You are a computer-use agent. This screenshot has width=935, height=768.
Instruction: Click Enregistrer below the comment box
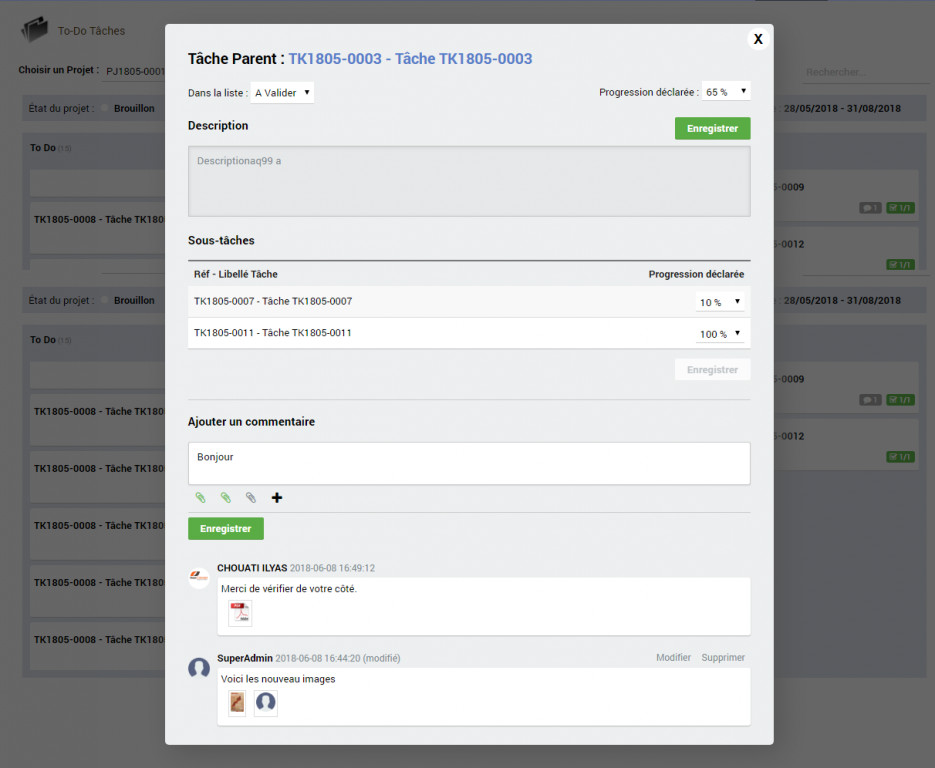225,528
